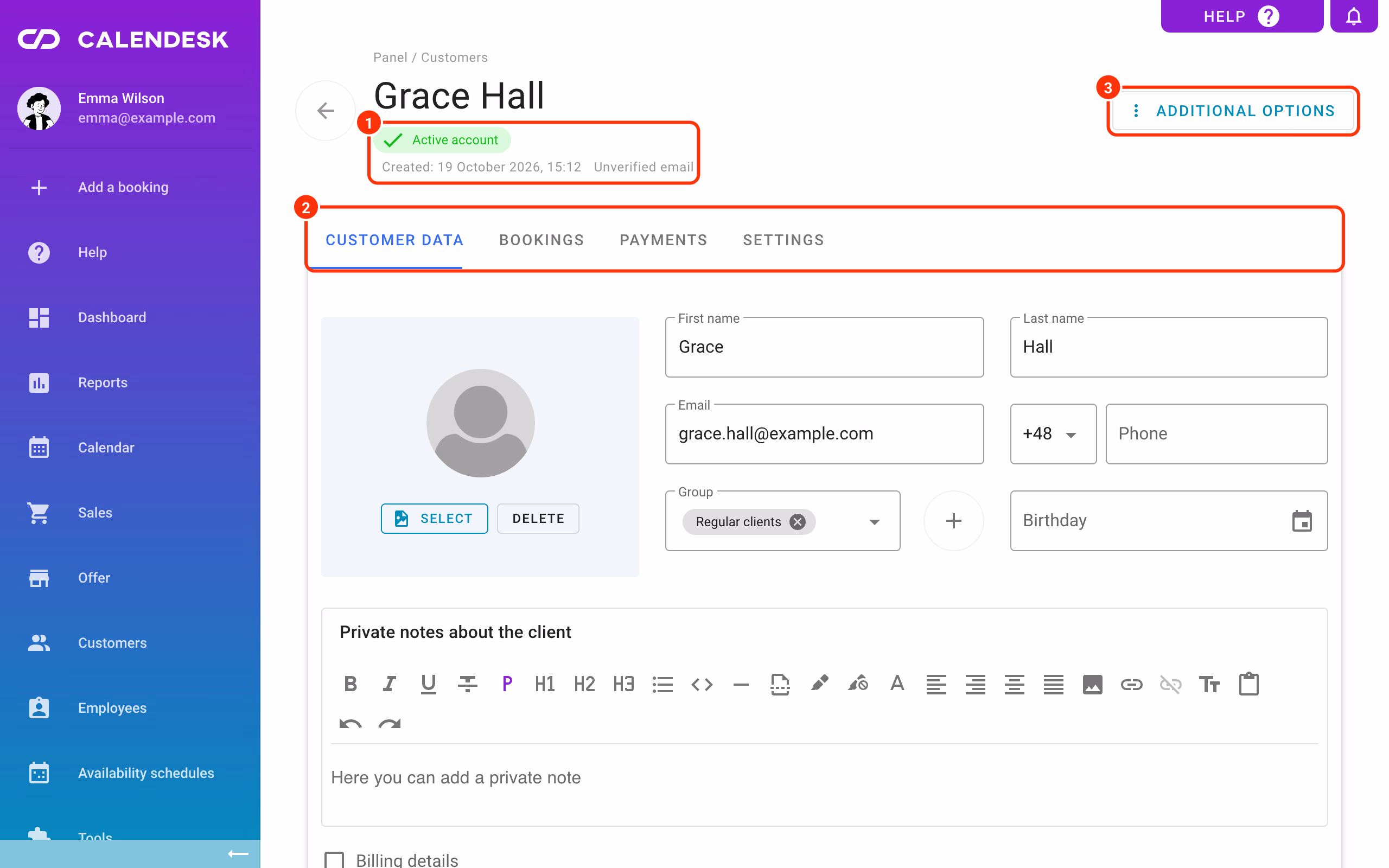The width and height of the screenshot is (1389, 868).
Task: Open Calendar in the sidebar
Action: [x=130, y=447]
